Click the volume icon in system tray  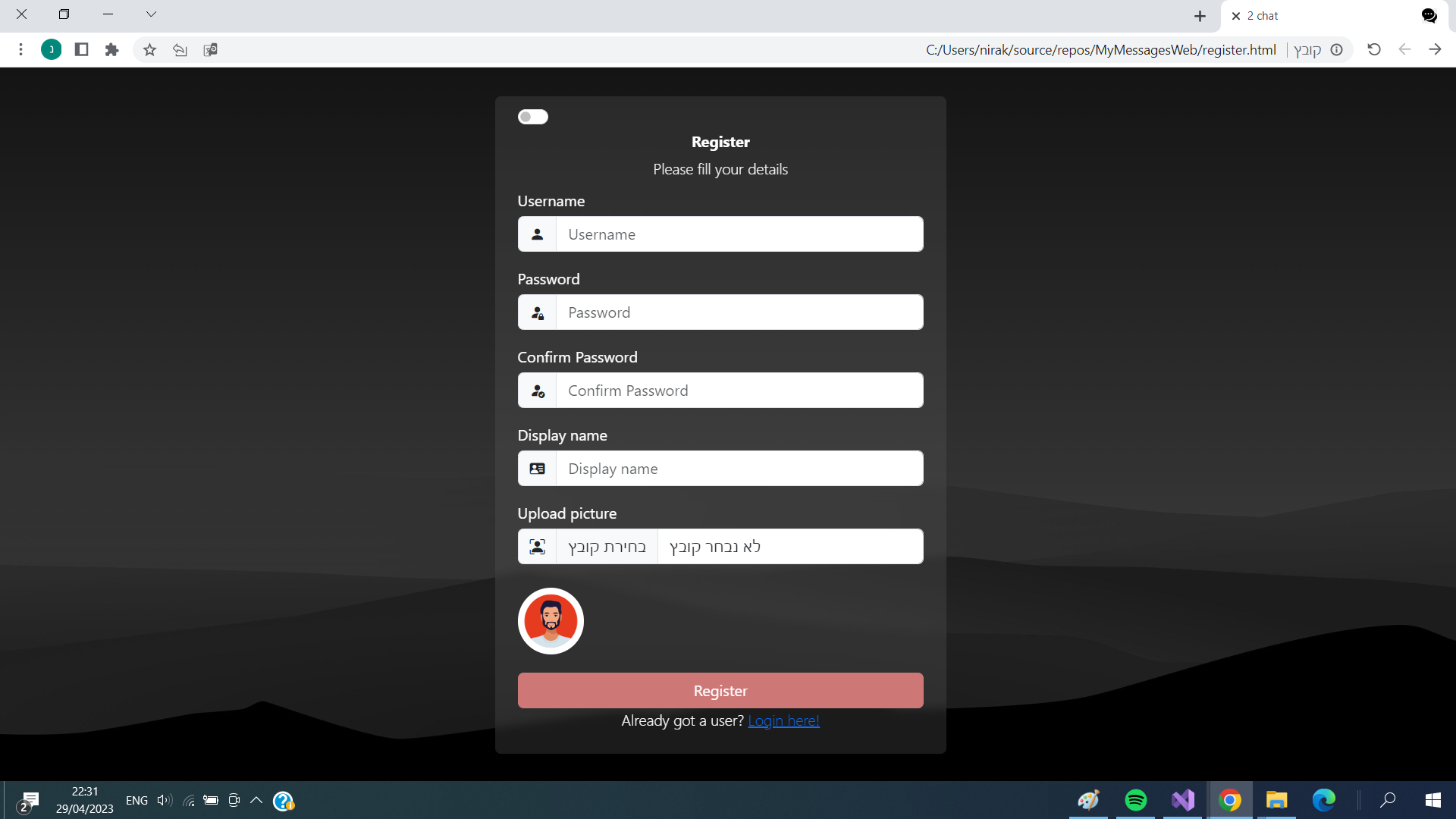tap(164, 800)
